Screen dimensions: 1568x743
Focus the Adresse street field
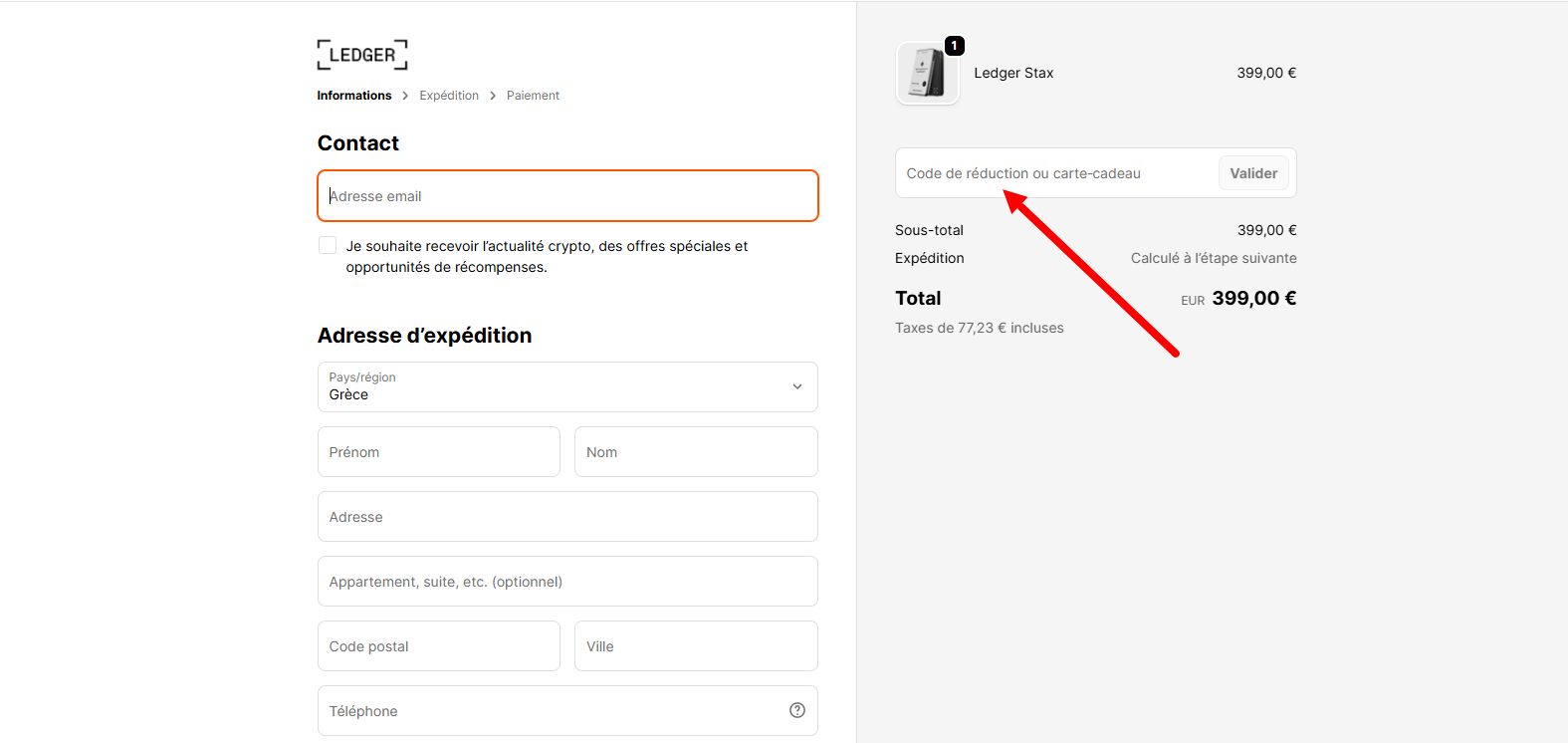[567, 517]
